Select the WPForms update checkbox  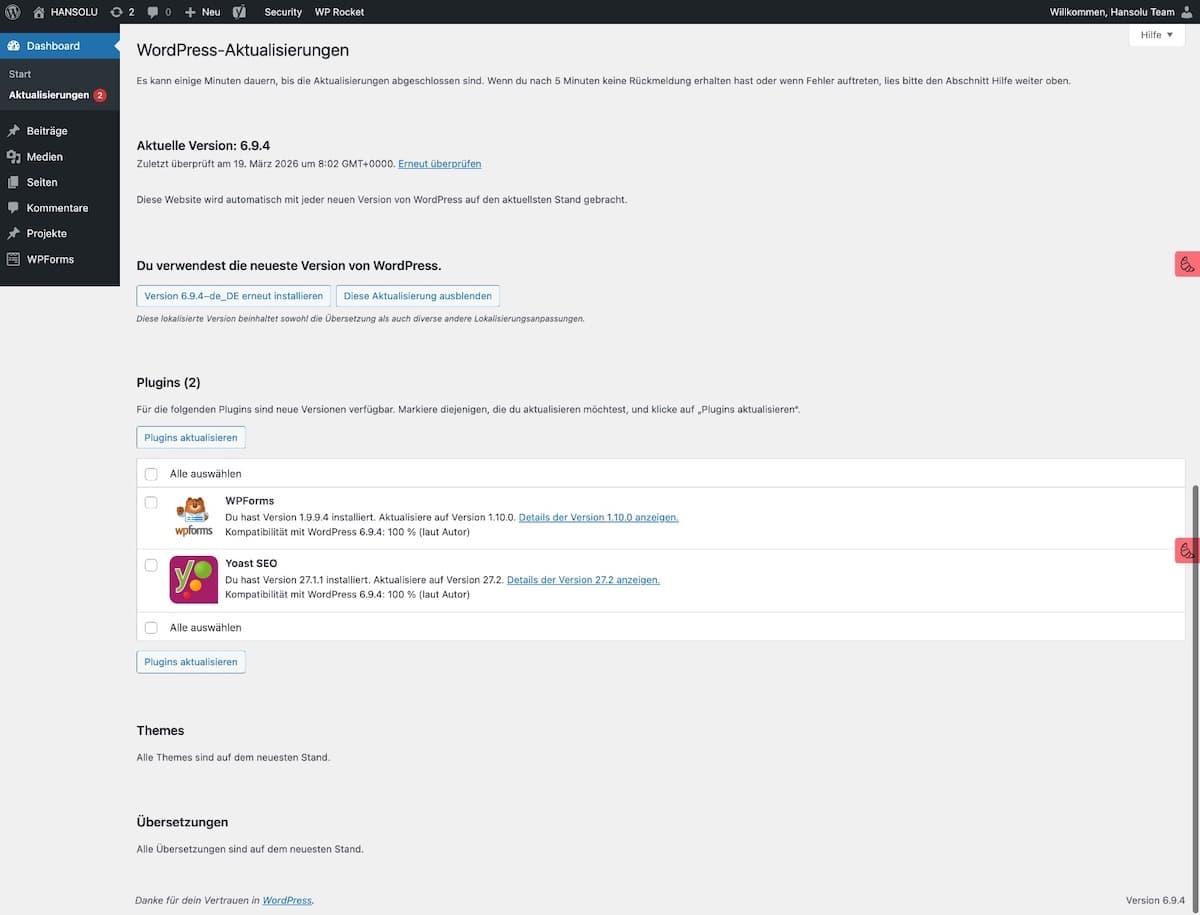point(151,503)
